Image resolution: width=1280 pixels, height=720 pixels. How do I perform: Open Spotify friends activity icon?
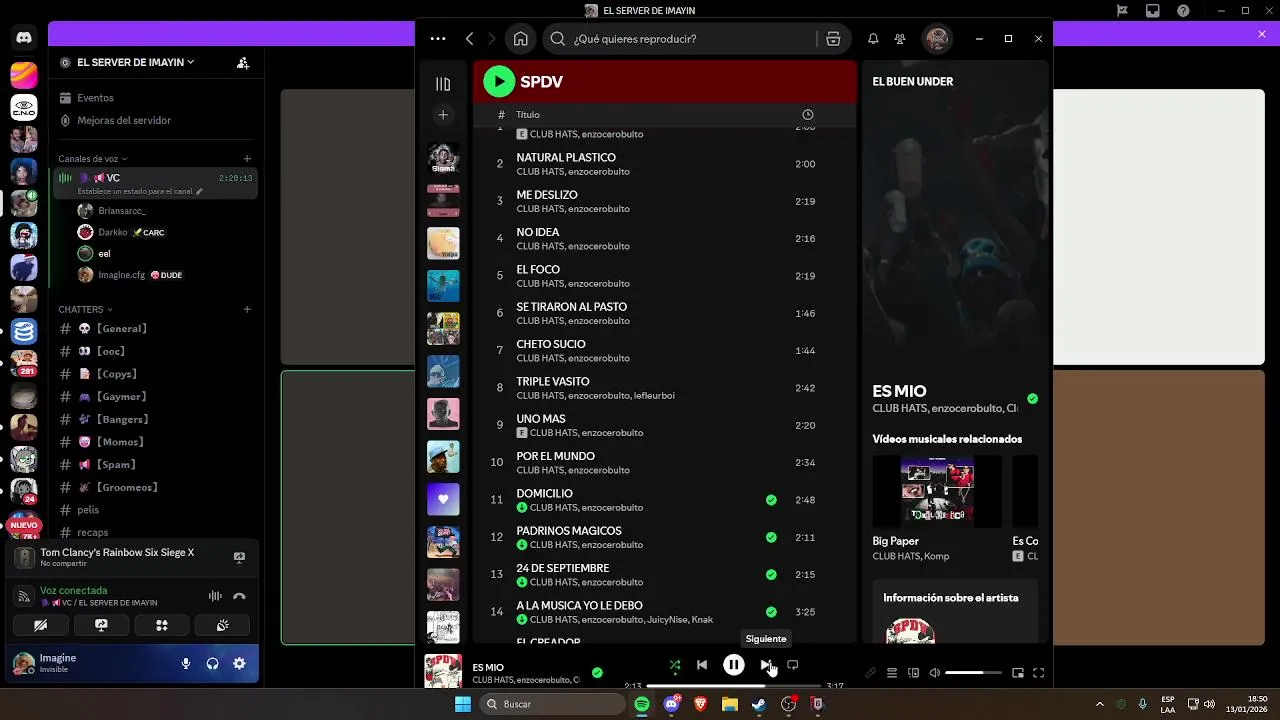click(900, 39)
